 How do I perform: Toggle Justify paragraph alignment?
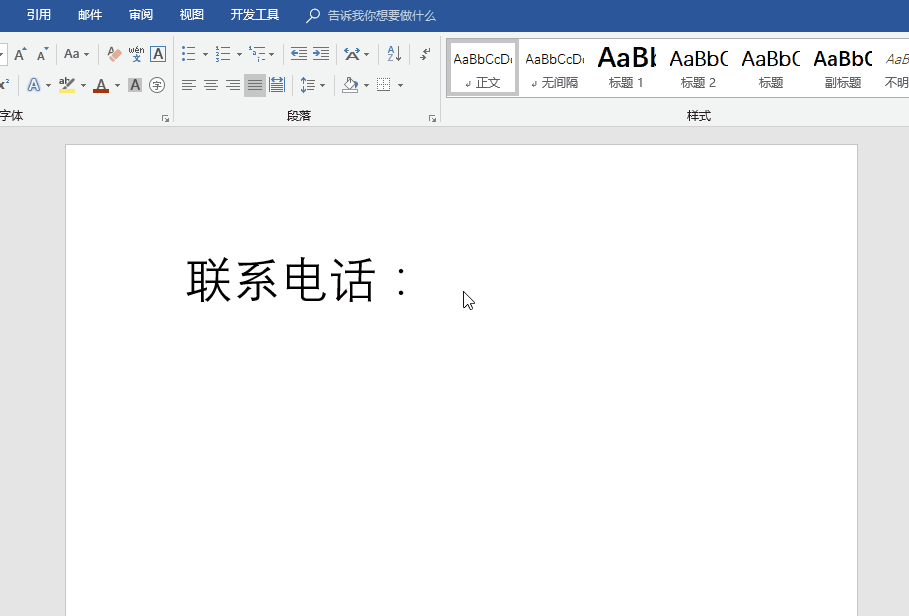255,86
